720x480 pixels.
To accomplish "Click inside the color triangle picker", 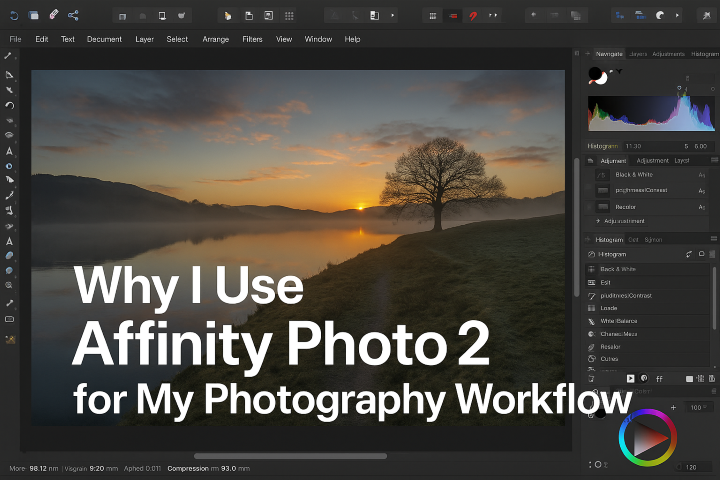I will pyautogui.click(x=647, y=439).
